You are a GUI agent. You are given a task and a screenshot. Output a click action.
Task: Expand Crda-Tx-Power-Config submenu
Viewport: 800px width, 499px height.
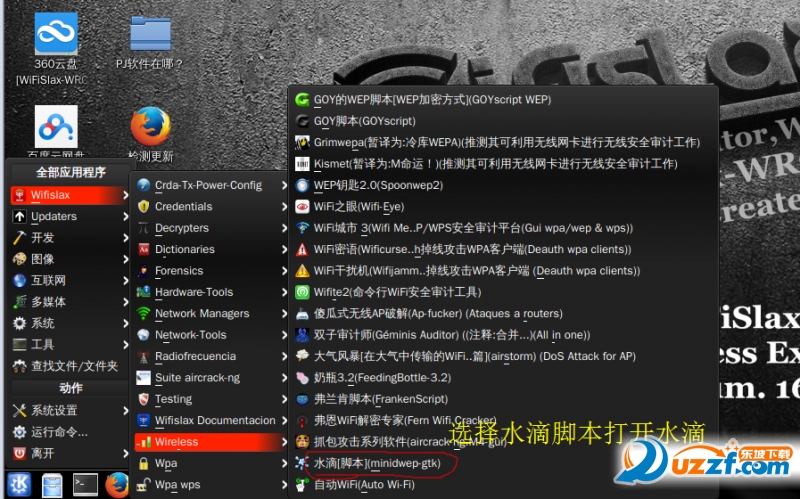point(211,185)
